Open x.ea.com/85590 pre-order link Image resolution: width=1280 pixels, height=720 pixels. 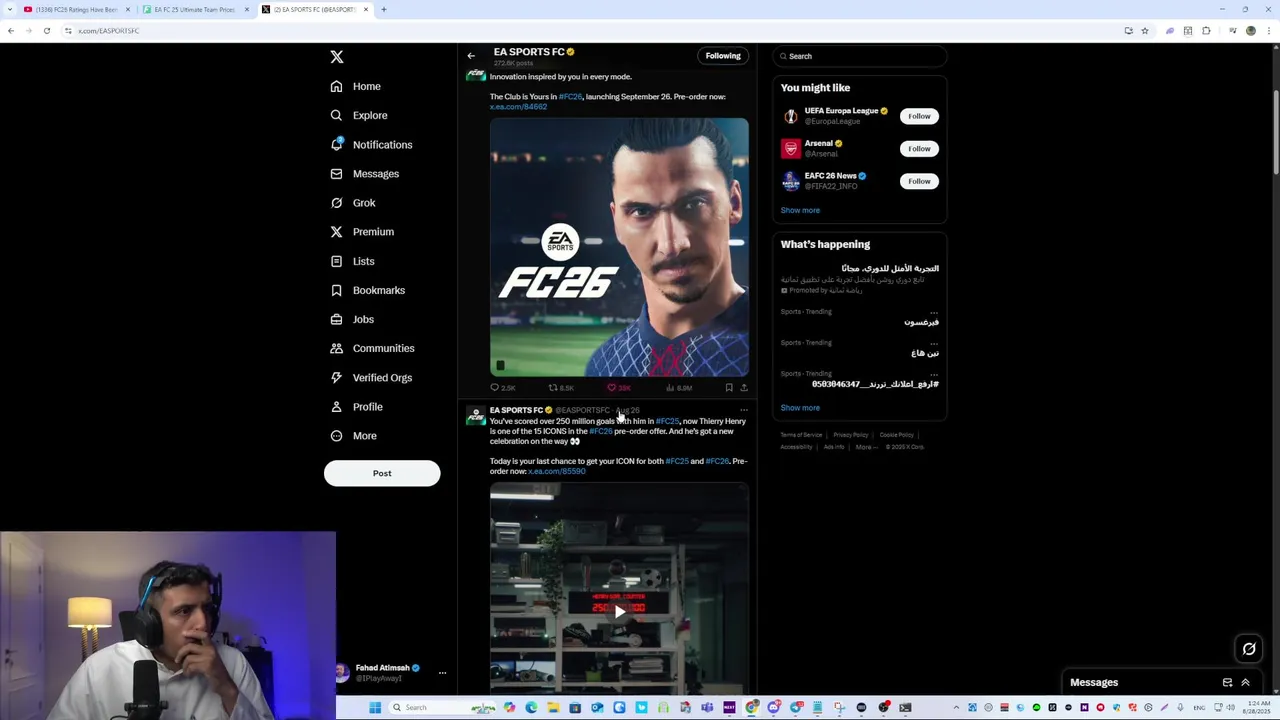pyautogui.click(x=557, y=472)
